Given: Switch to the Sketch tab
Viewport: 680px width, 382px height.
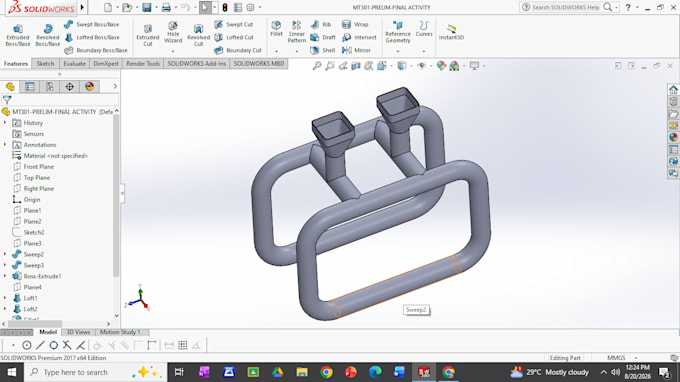Looking at the screenshot, I should tap(45, 64).
